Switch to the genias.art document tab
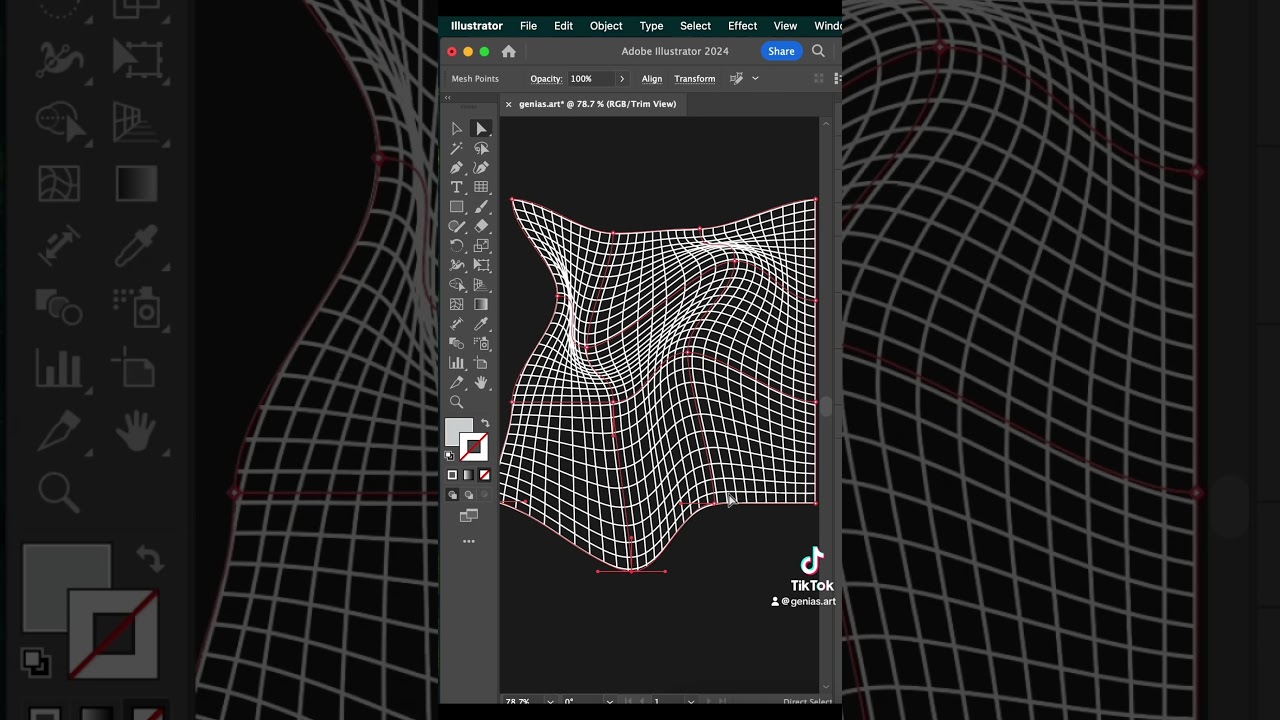 click(597, 104)
